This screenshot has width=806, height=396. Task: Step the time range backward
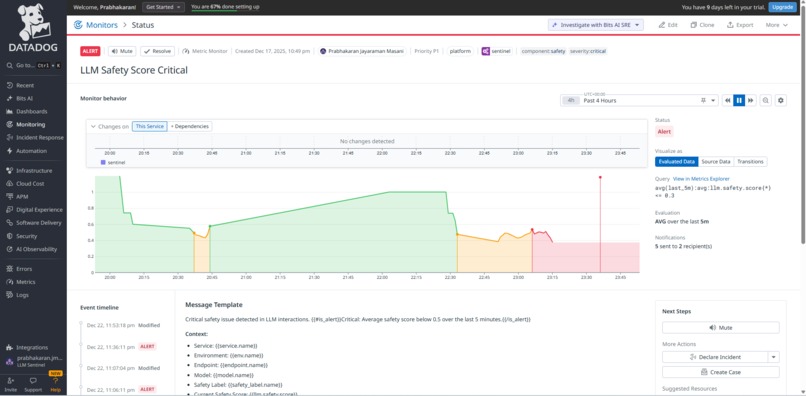click(728, 100)
